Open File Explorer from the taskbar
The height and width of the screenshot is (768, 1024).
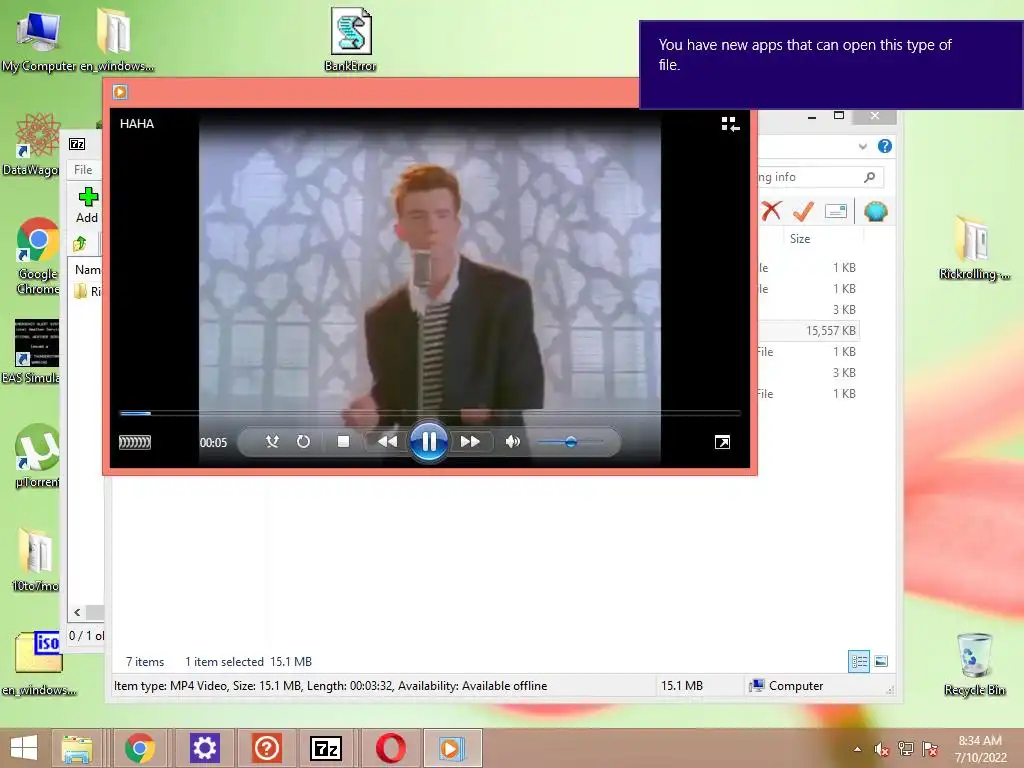pyautogui.click(x=77, y=748)
